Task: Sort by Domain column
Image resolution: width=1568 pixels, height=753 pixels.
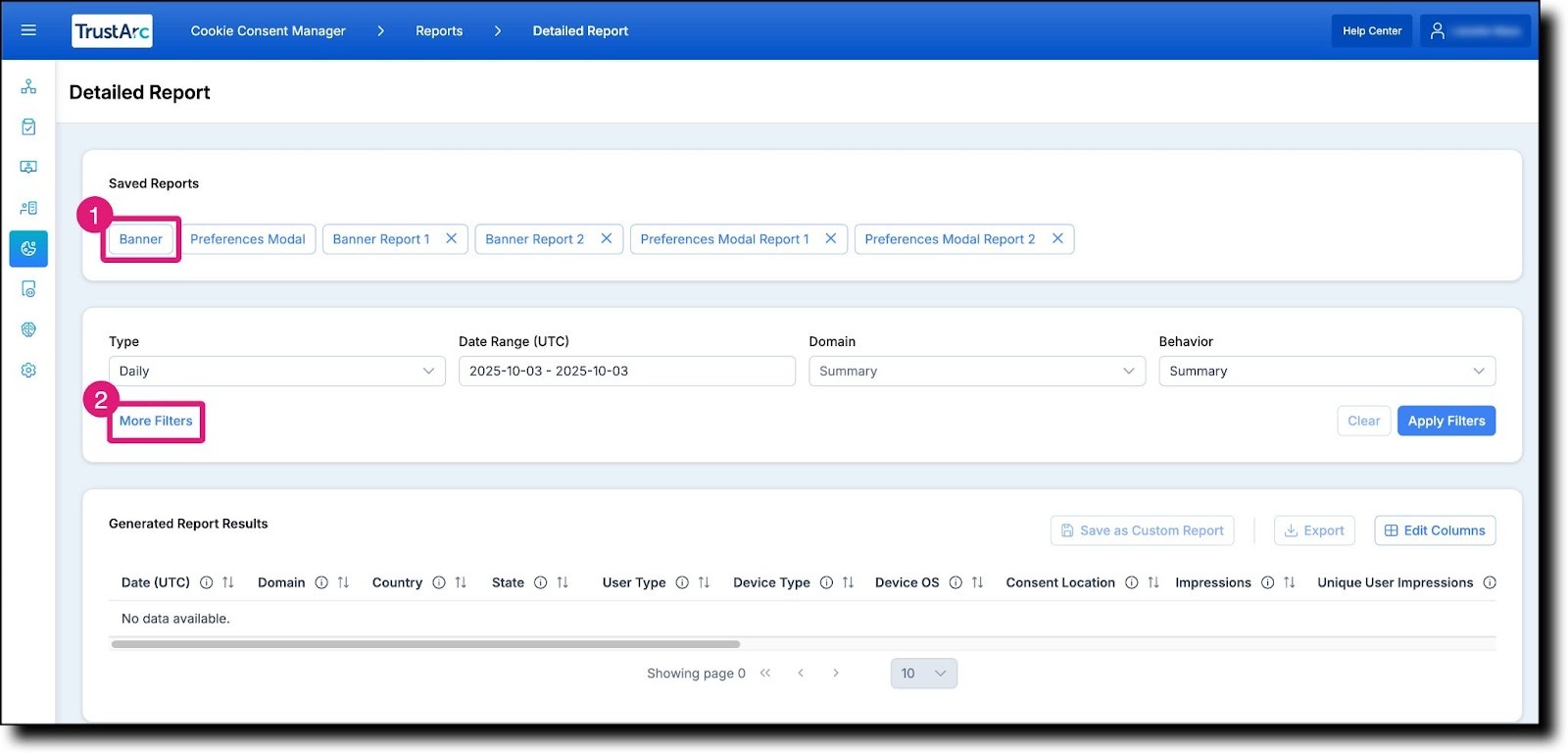Action: [343, 582]
